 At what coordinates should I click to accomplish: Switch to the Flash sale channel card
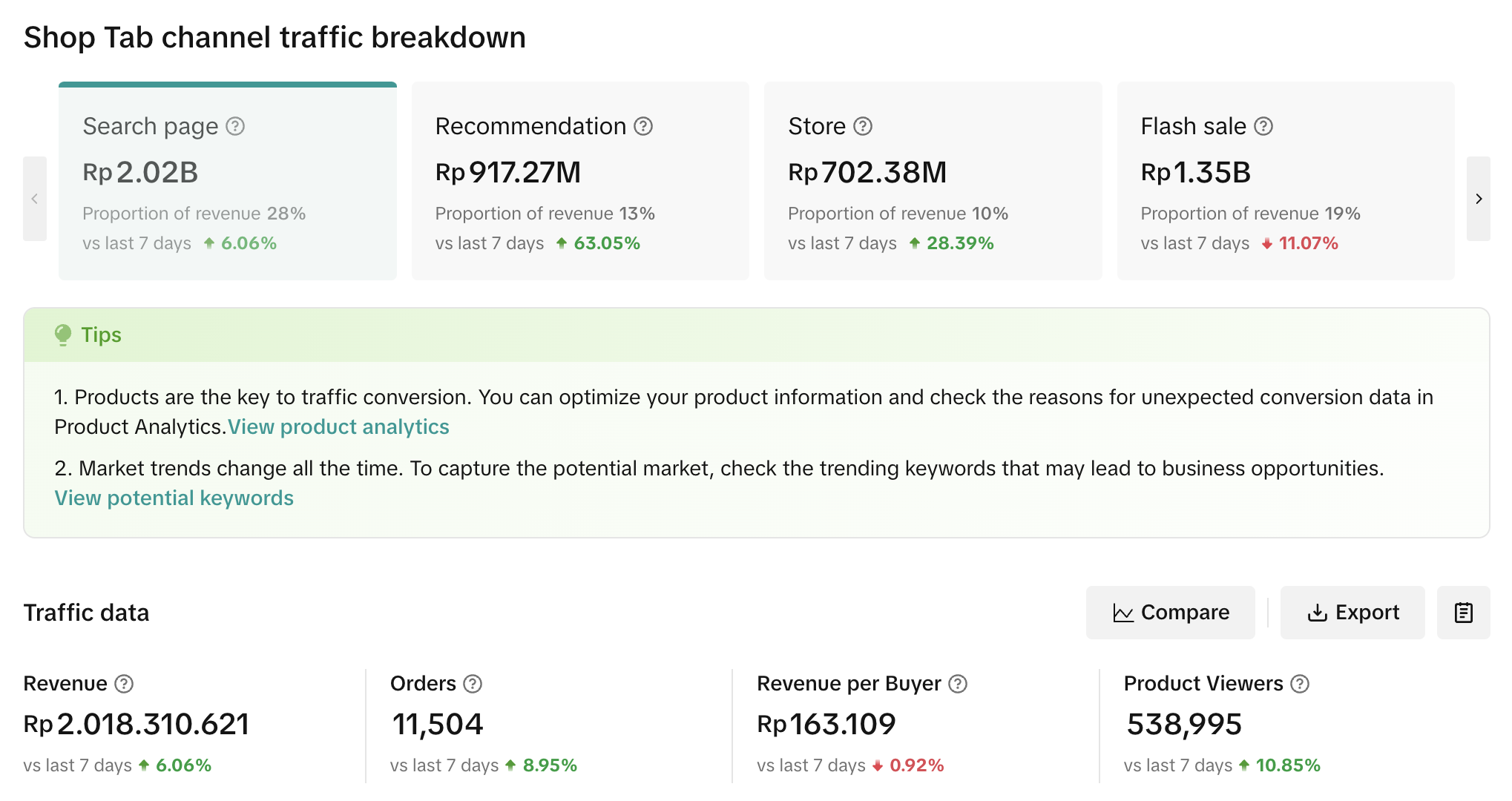coord(1285,182)
